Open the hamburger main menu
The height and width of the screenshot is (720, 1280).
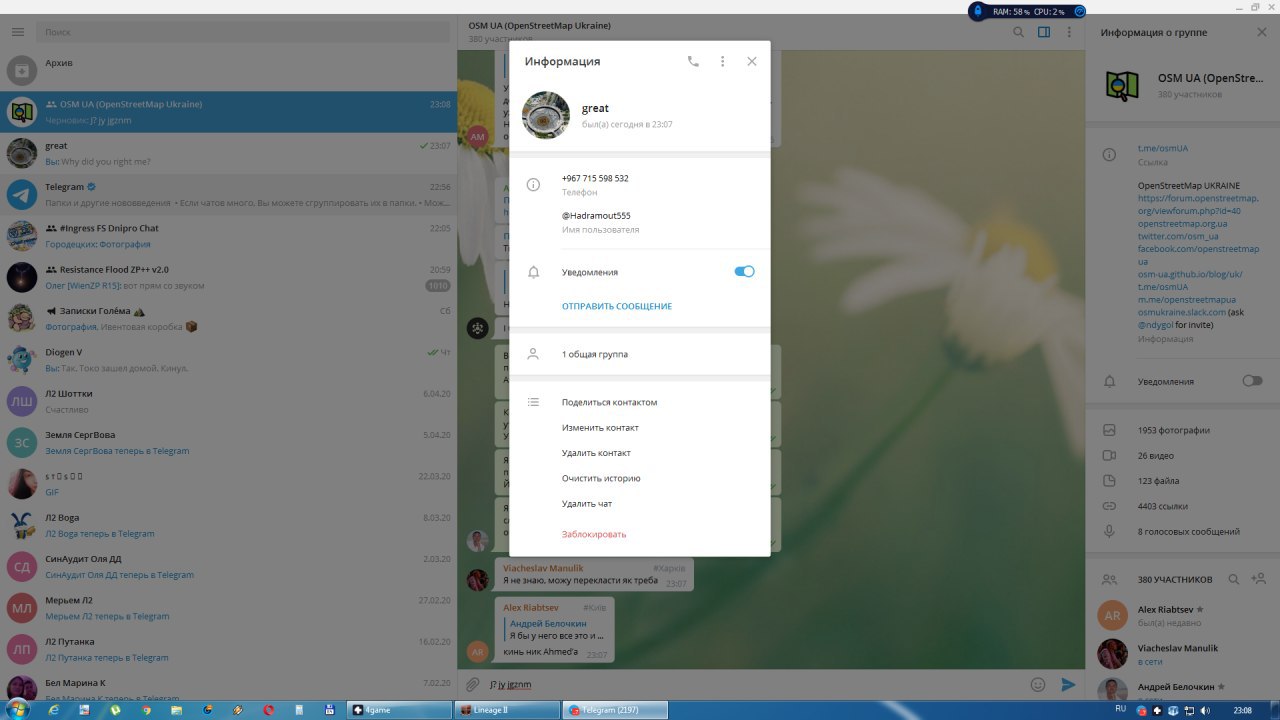[18, 32]
